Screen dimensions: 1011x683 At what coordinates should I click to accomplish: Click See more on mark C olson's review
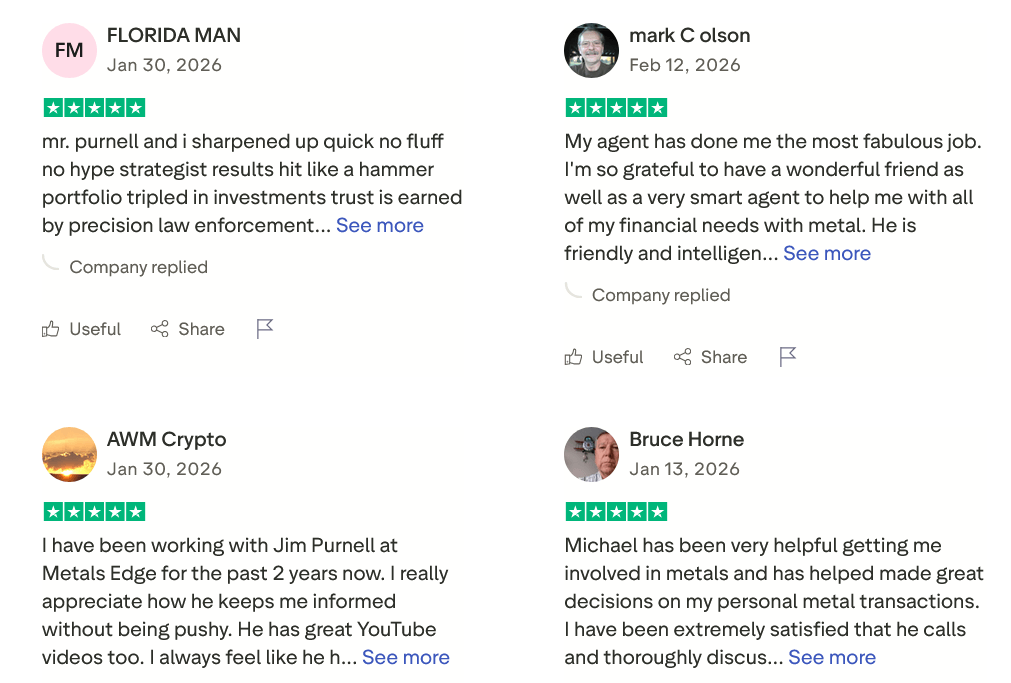(826, 253)
